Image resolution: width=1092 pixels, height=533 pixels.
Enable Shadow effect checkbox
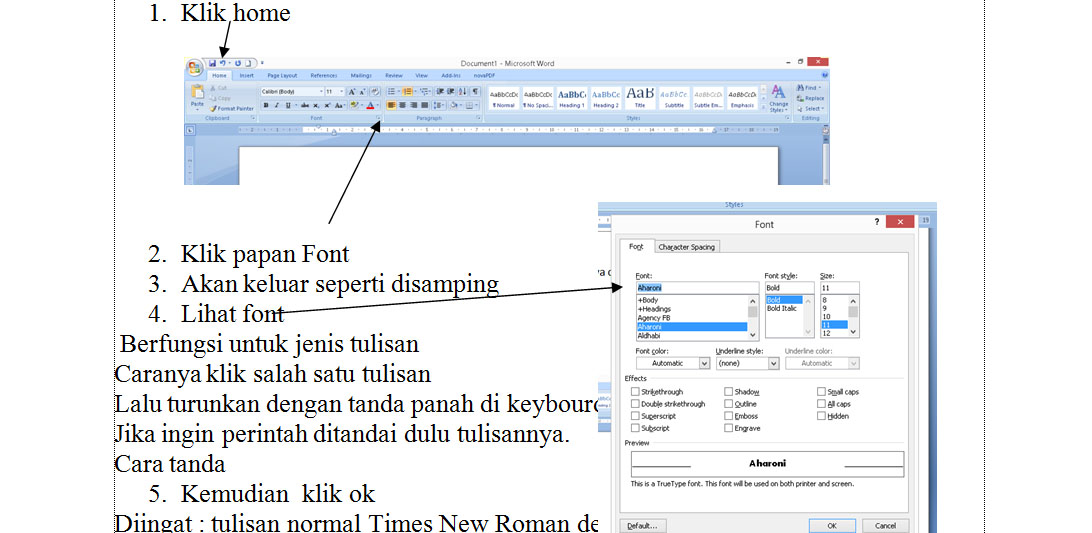click(728, 392)
